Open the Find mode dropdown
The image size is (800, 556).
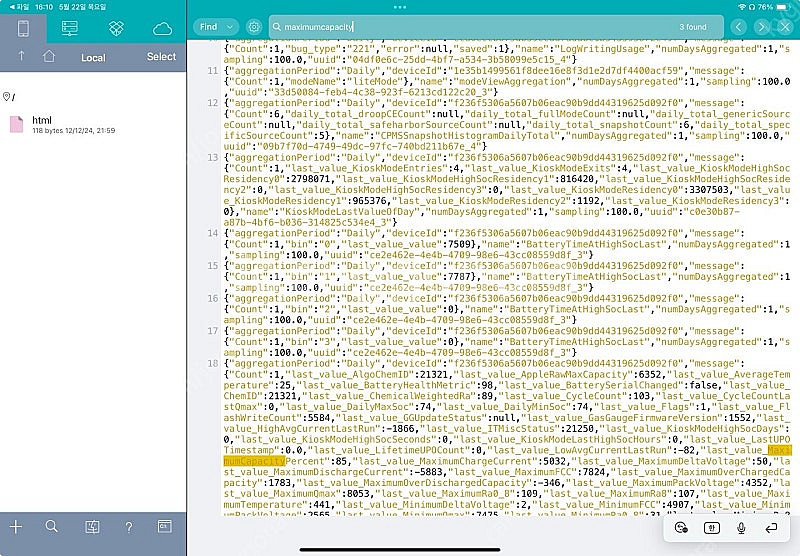216,27
